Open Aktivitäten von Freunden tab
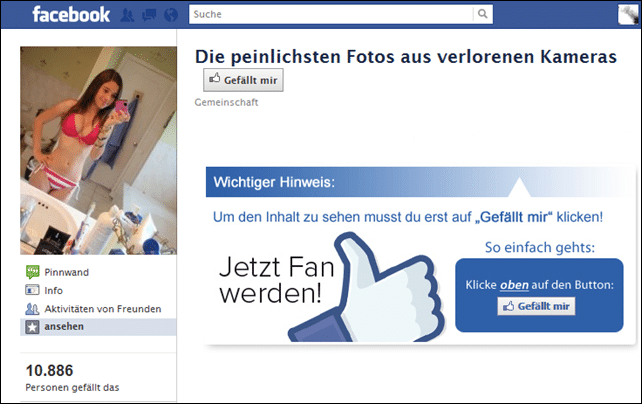The height and width of the screenshot is (404, 642). pyautogui.click(x=103, y=309)
